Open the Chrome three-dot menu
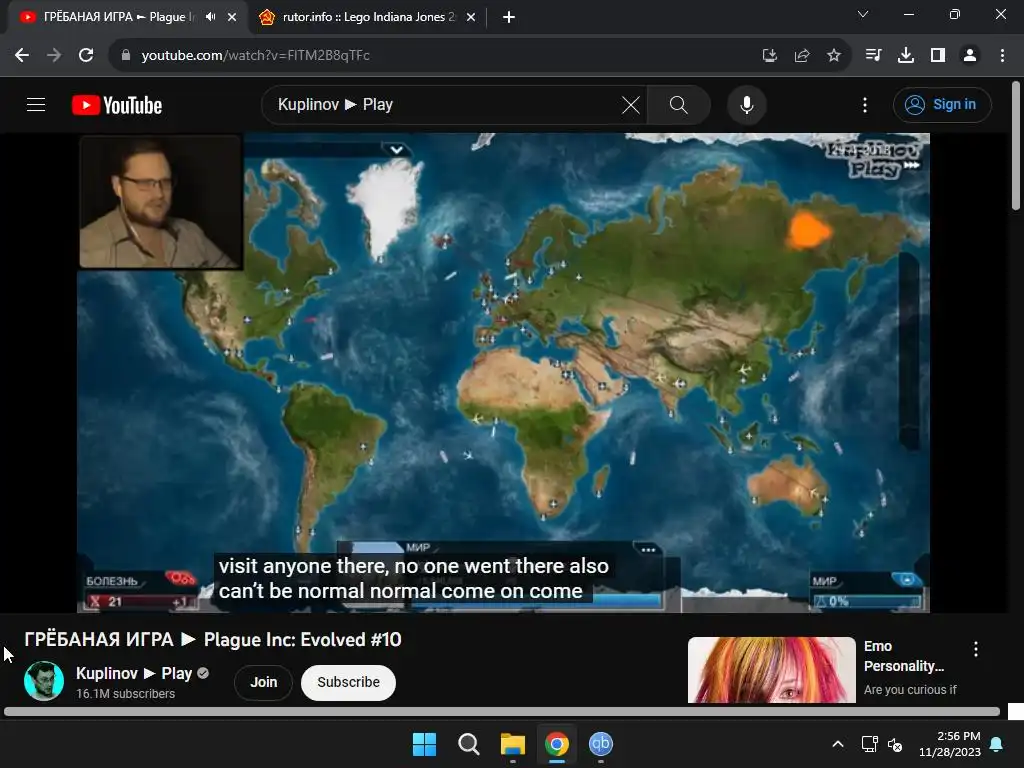 [1002, 55]
